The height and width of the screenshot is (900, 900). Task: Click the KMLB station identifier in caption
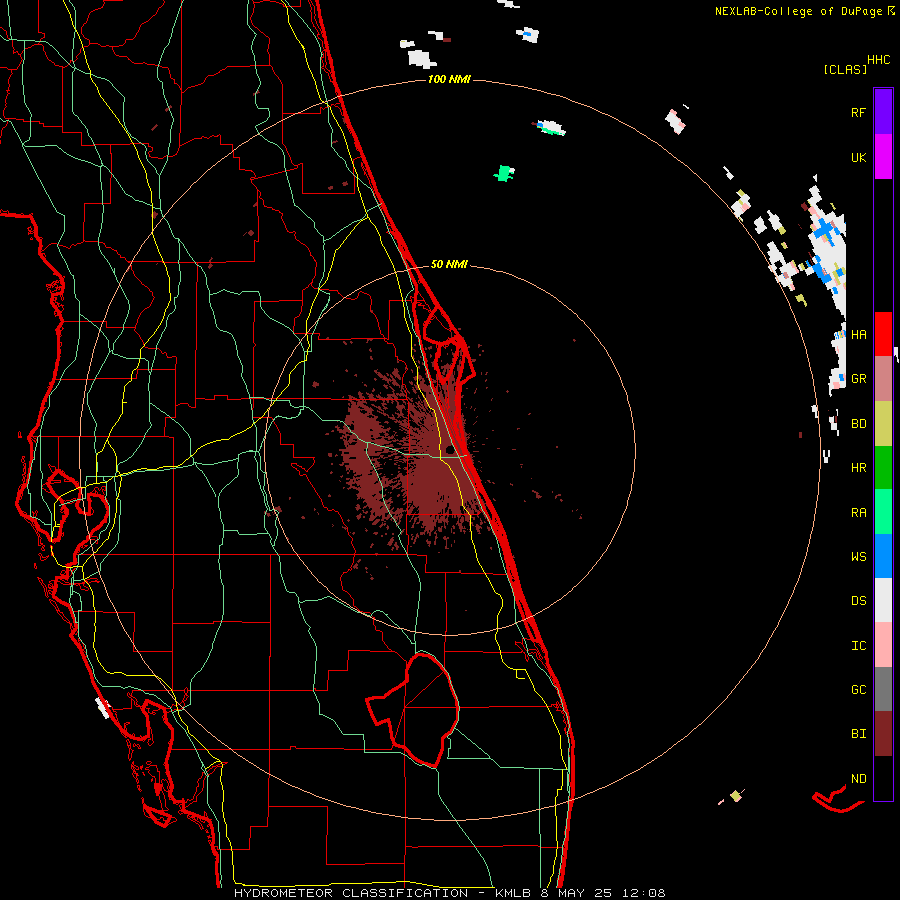513,893
